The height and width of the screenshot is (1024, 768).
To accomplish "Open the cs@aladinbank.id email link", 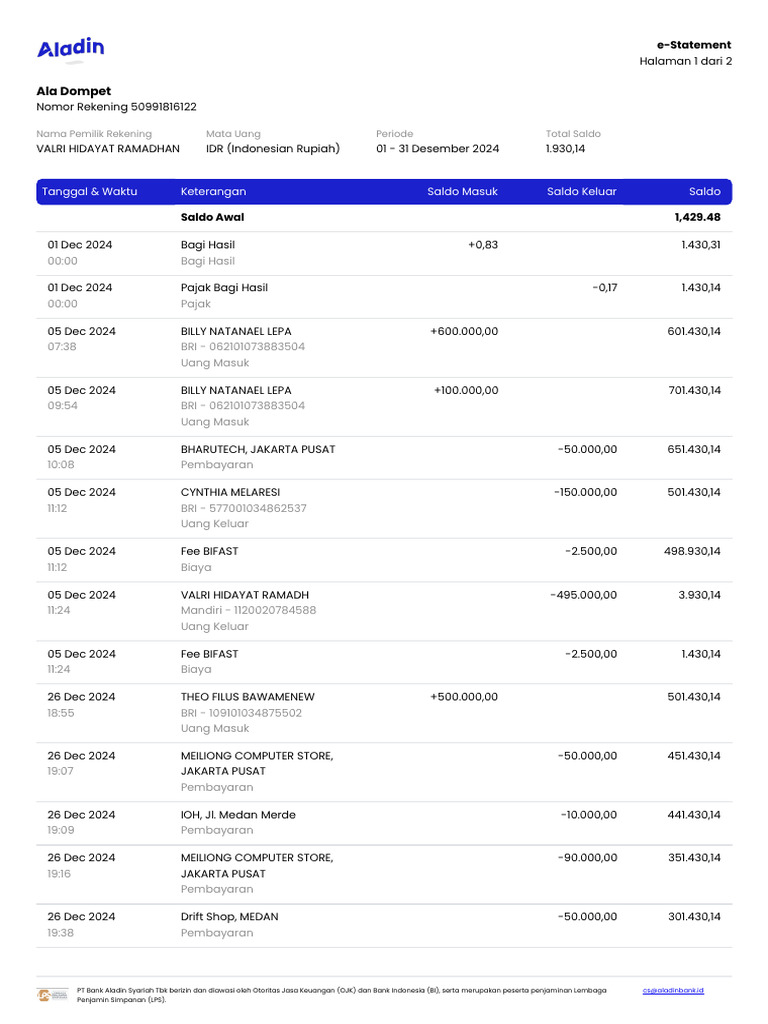I will (x=673, y=990).
